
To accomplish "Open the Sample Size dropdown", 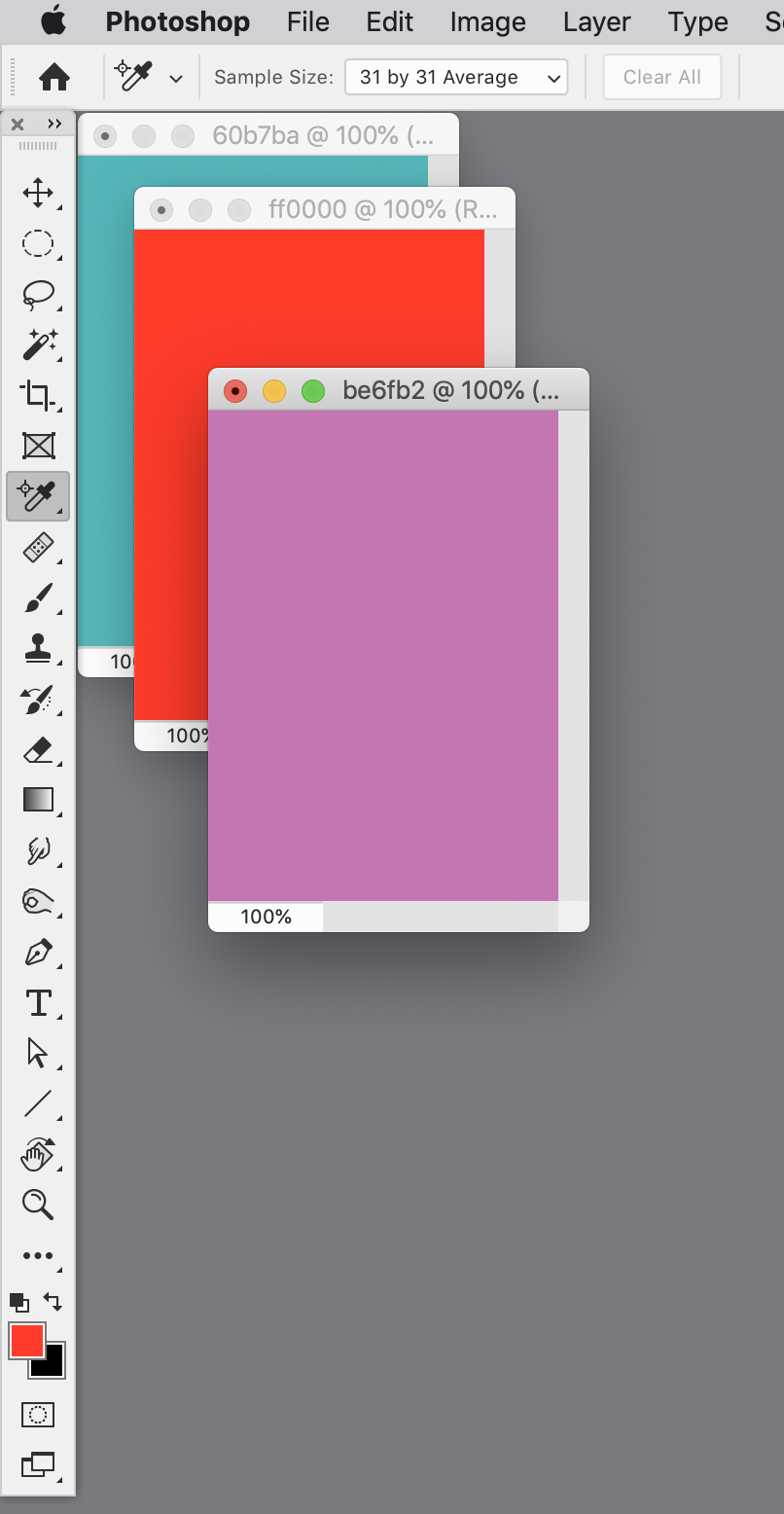I will tap(455, 77).
